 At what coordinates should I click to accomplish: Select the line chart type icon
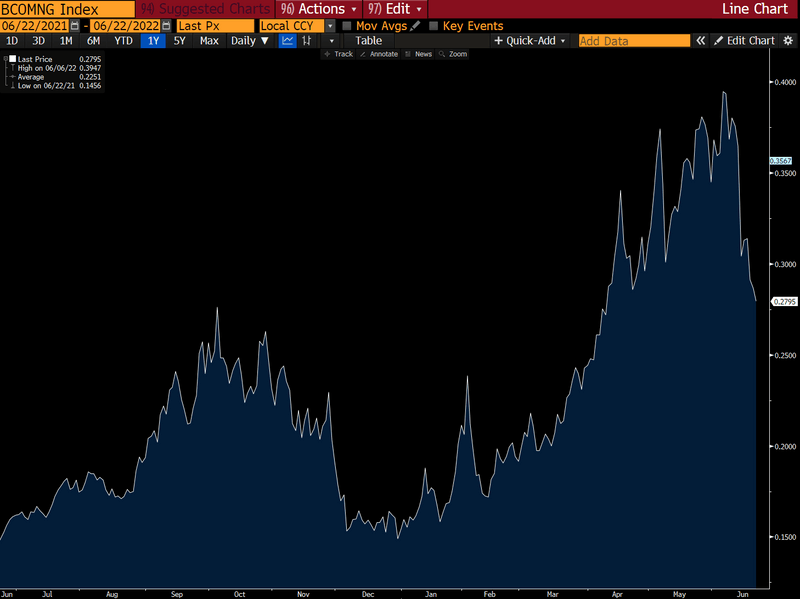coord(288,41)
